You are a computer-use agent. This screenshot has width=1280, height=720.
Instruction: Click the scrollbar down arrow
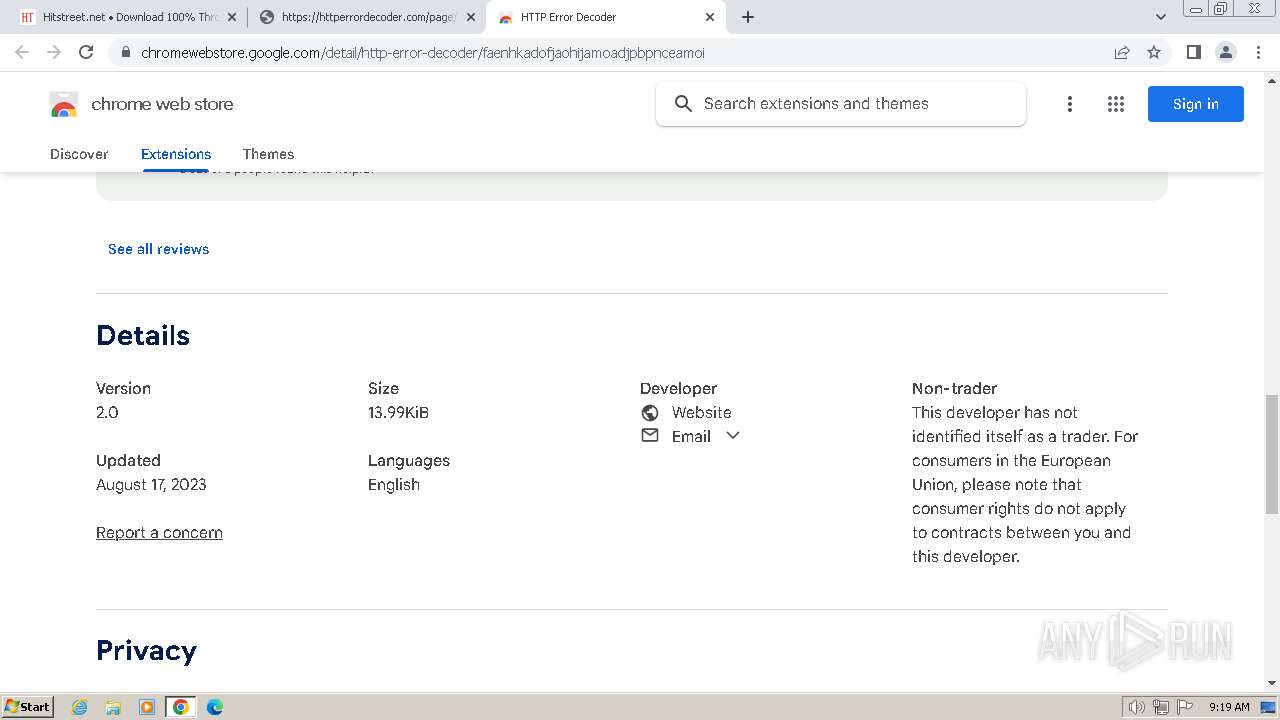1272,684
